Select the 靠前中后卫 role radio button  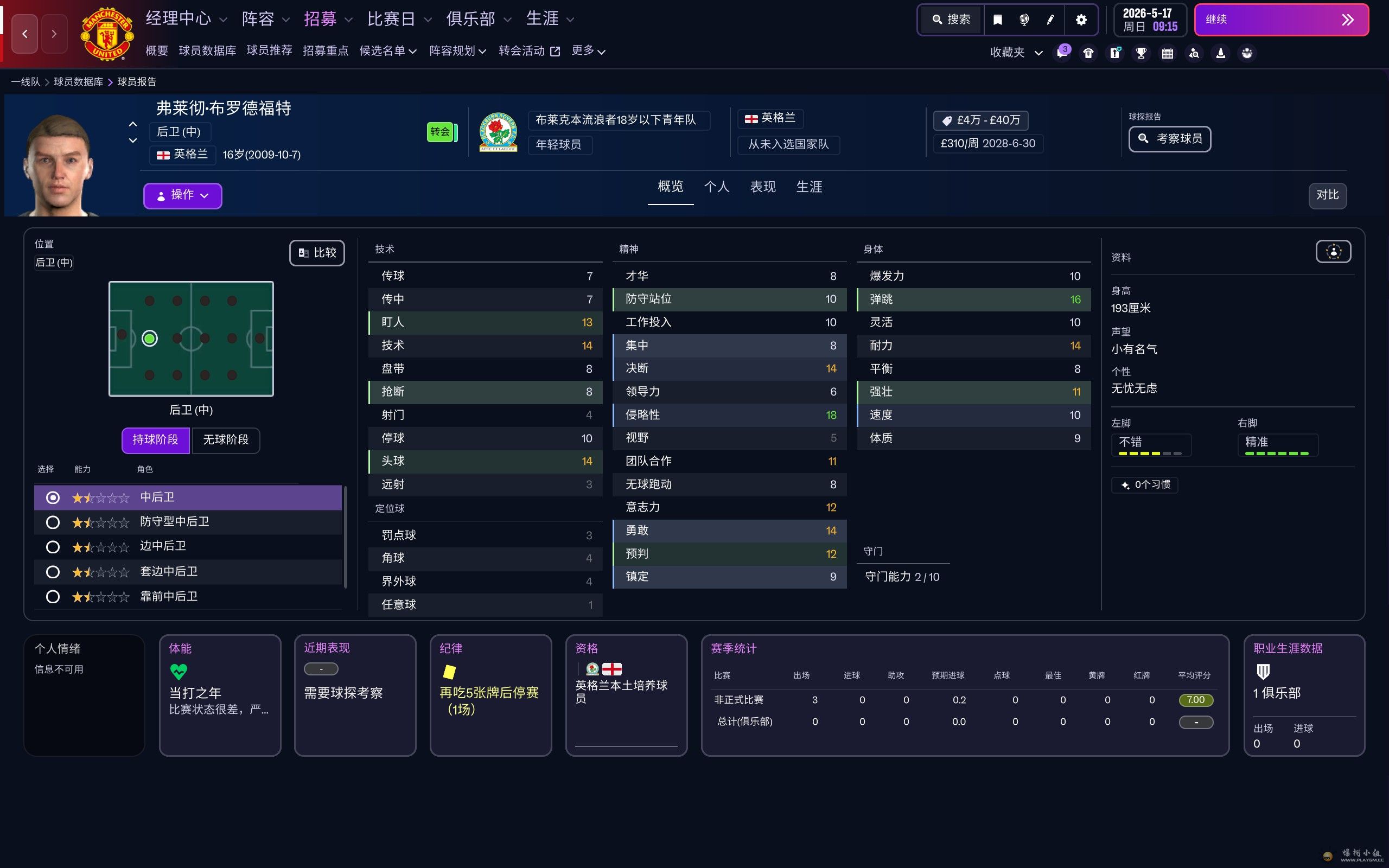(x=52, y=596)
